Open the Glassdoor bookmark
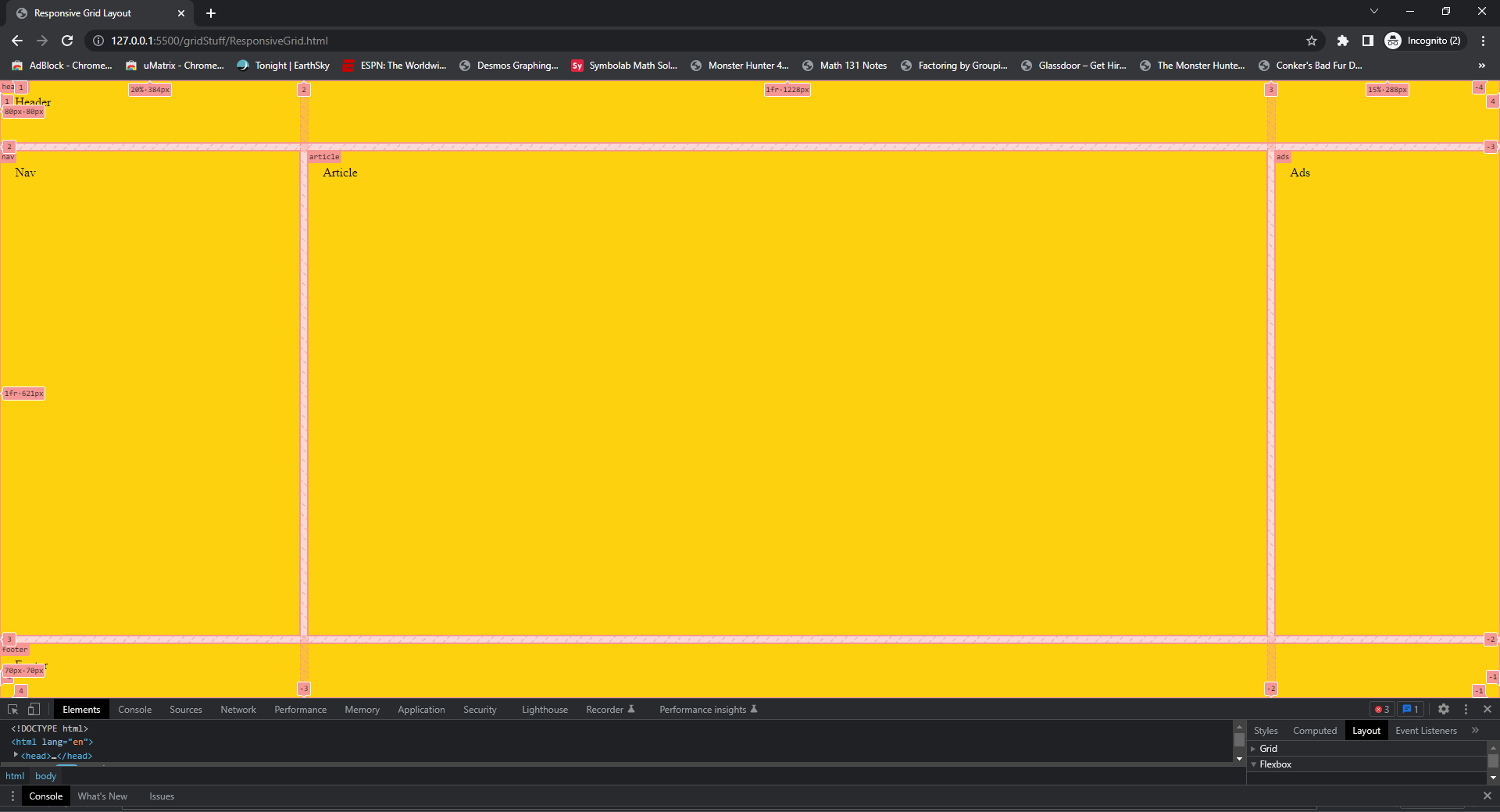Image resolution: width=1500 pixels, height=812 pixels. 1073,66
